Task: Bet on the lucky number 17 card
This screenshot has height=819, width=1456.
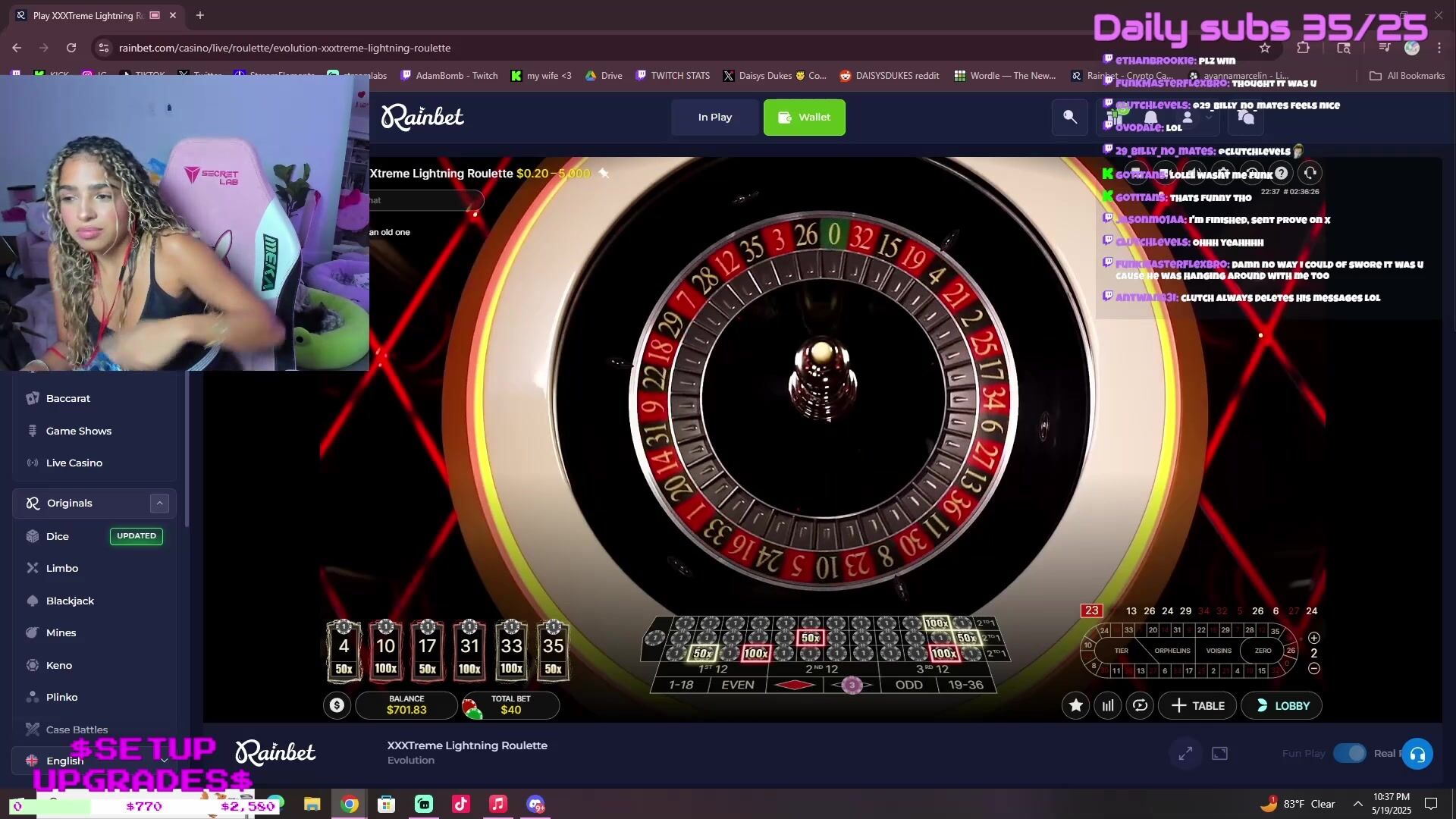Action: [x=428, y=651]
